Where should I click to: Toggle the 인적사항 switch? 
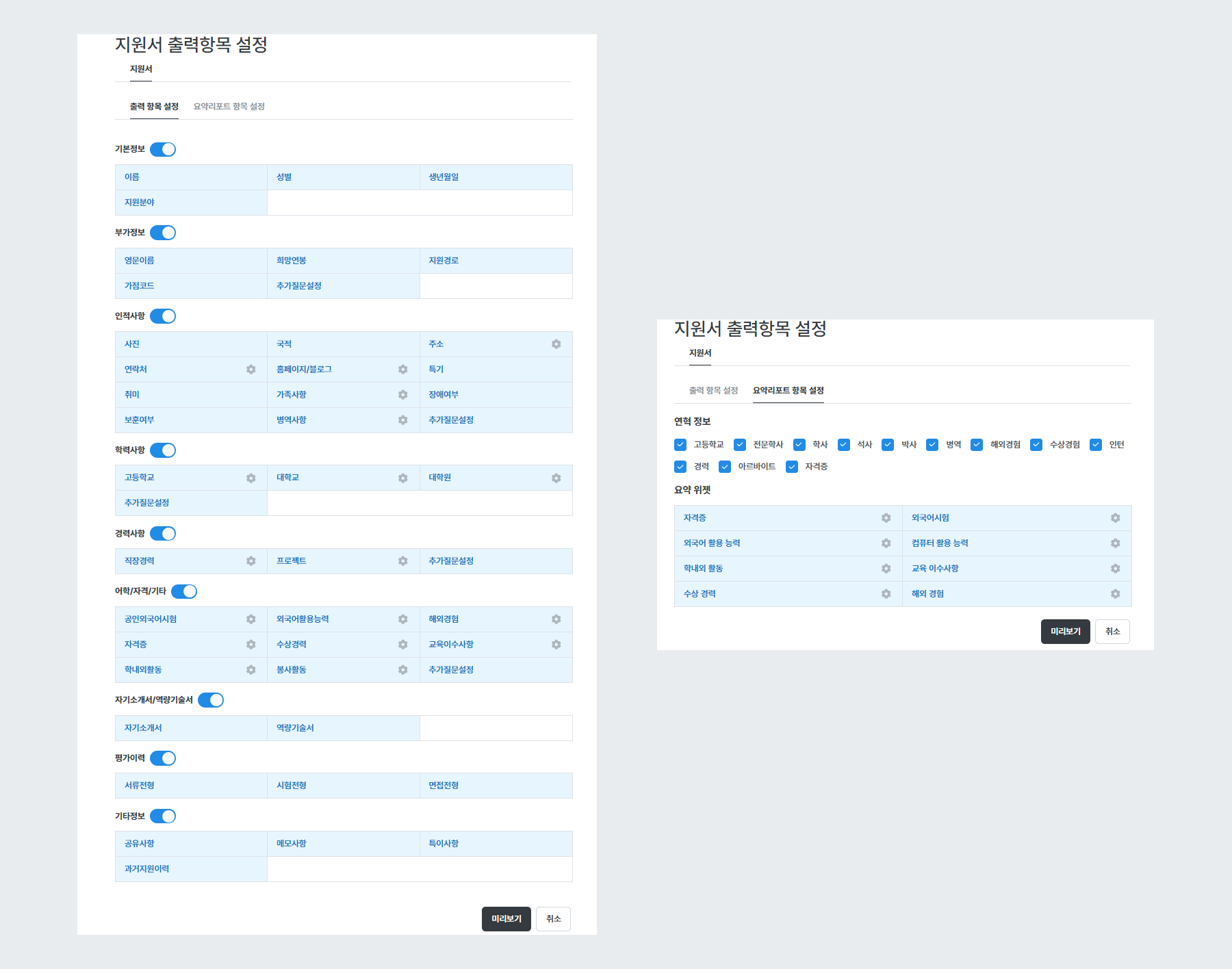point(163,316)
